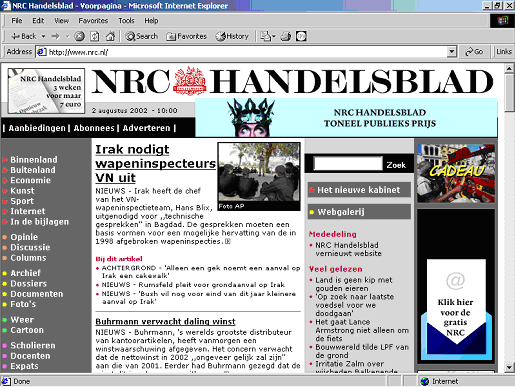
Task: Click the Zoek search button
Action: pos(396,165)
